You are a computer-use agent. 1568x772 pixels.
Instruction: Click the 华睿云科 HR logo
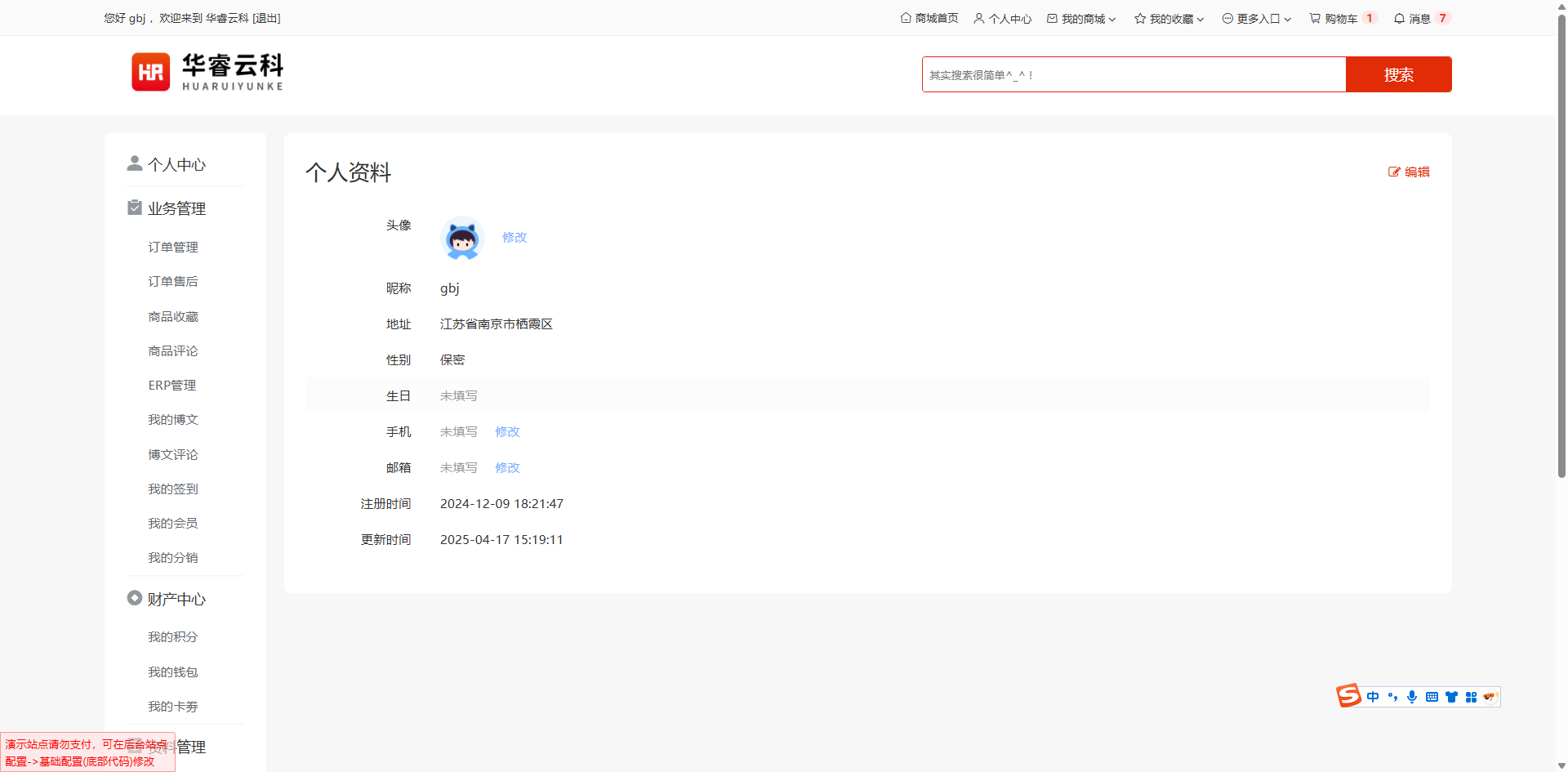tap(207, 72)
